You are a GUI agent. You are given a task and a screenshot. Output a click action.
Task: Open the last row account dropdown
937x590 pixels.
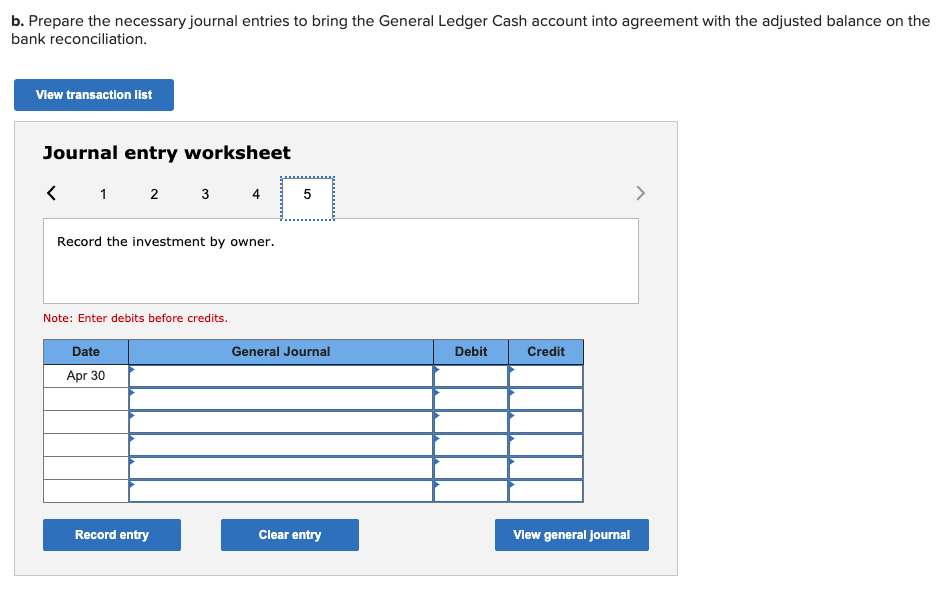[131, 490]
